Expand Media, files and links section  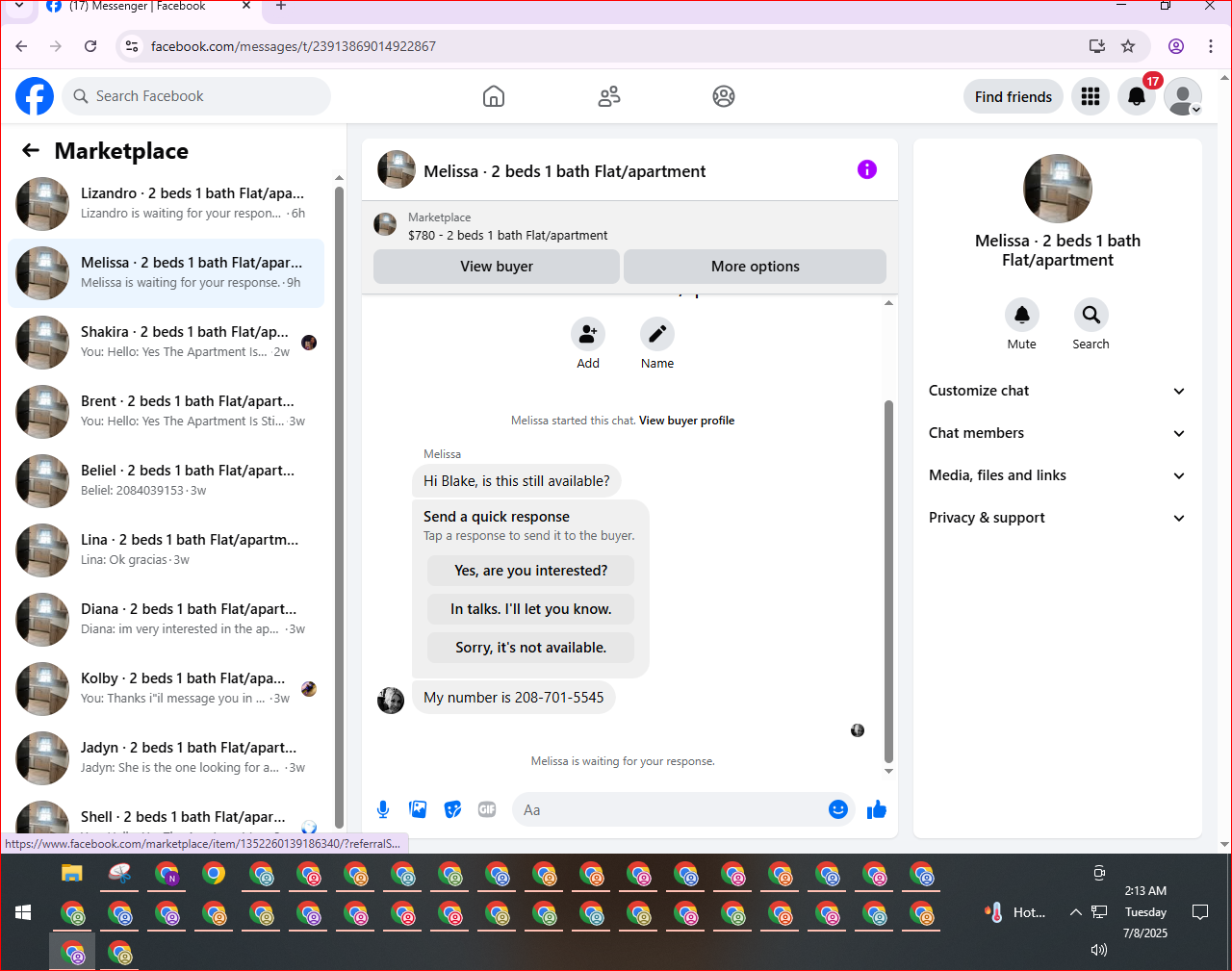(x=1057, y=475)
